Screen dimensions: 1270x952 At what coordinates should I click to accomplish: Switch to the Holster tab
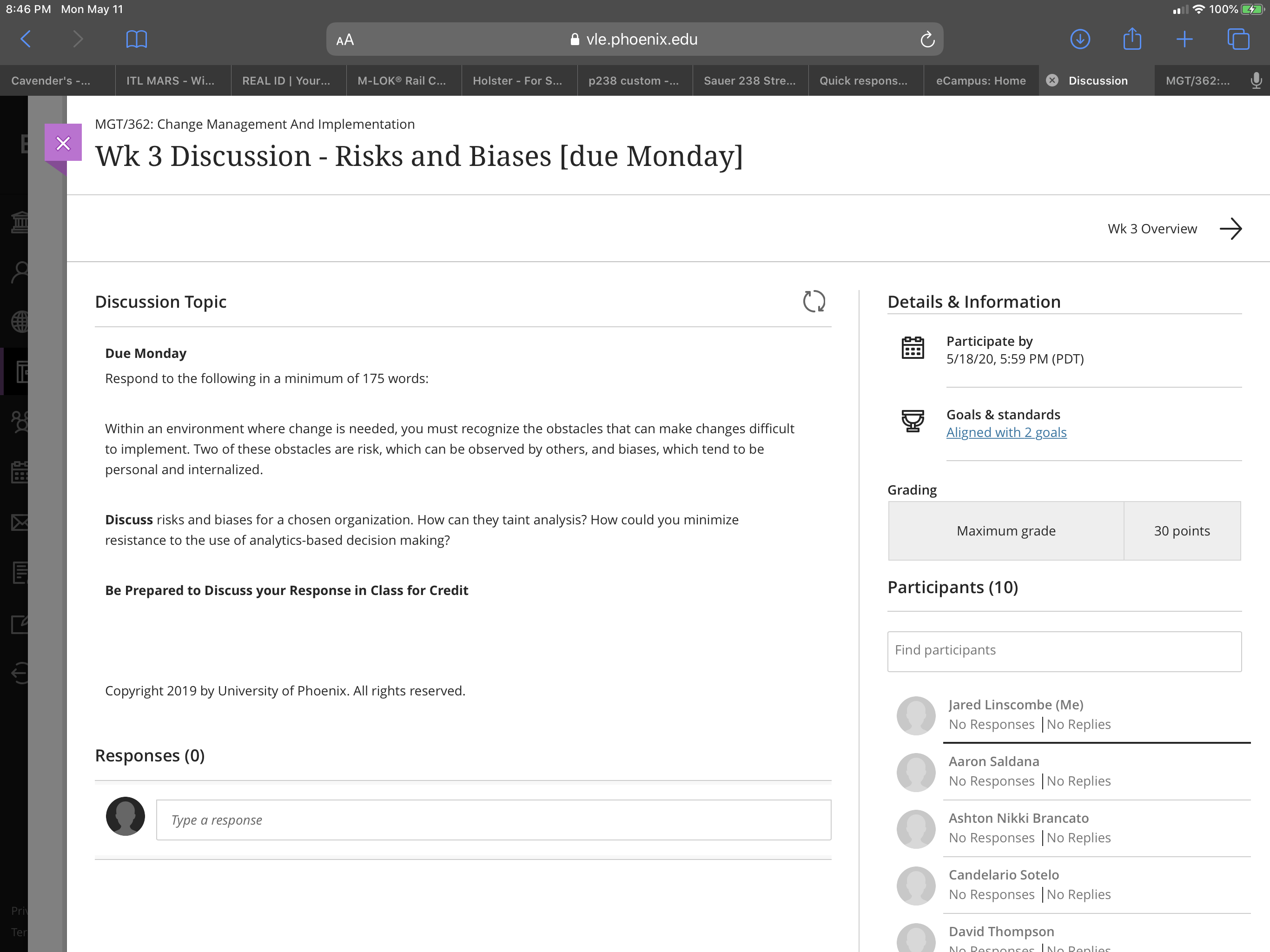coord(519,80)
